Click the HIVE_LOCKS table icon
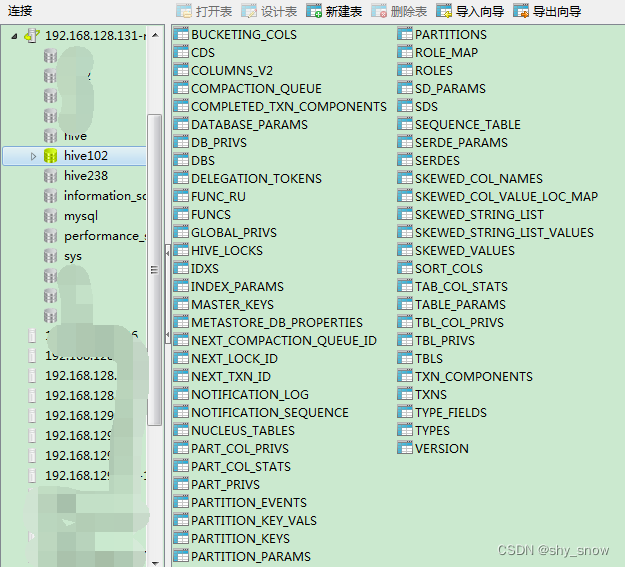 (181, 250)
